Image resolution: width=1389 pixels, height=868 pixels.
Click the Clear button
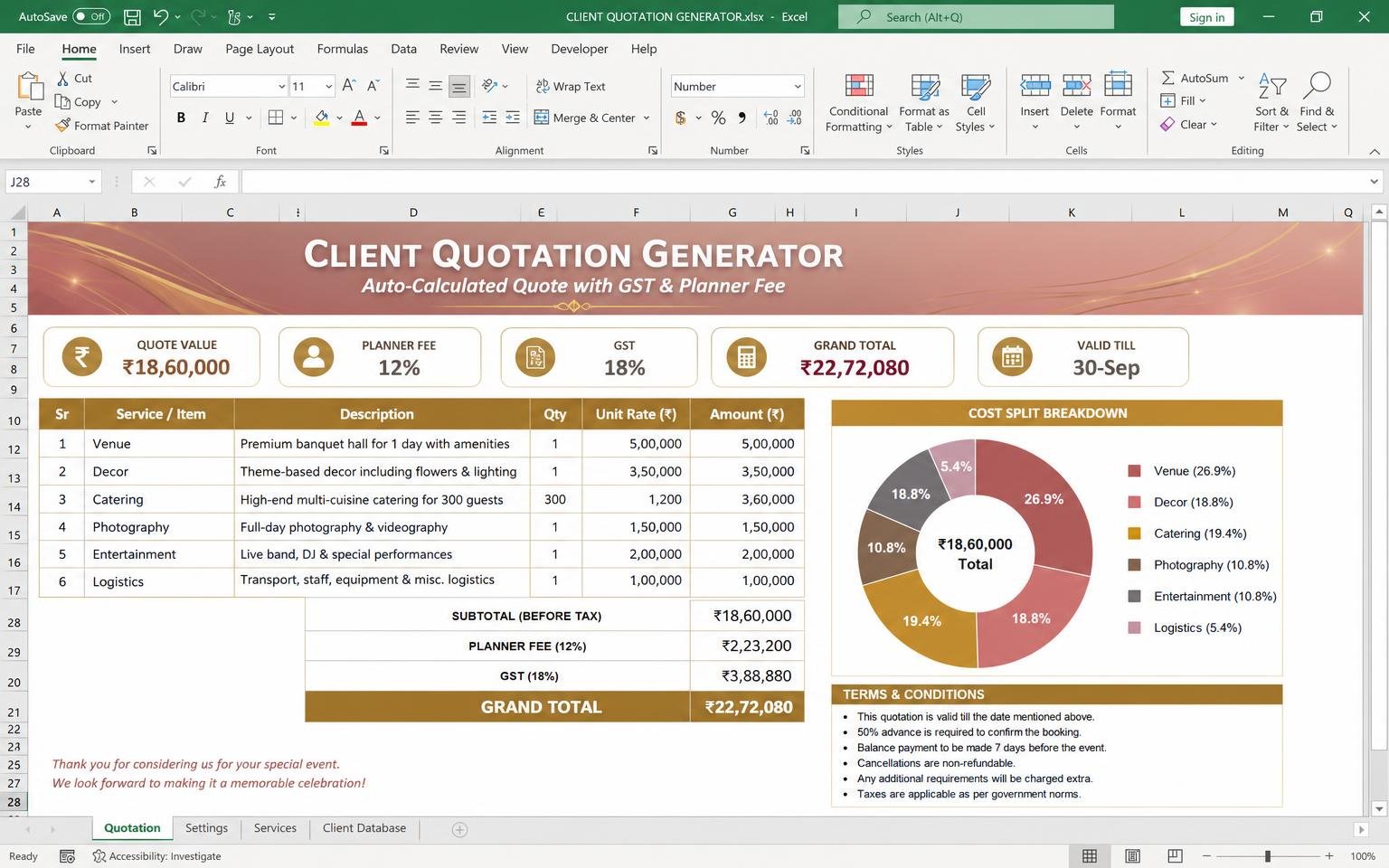[x=1189, y=125]
